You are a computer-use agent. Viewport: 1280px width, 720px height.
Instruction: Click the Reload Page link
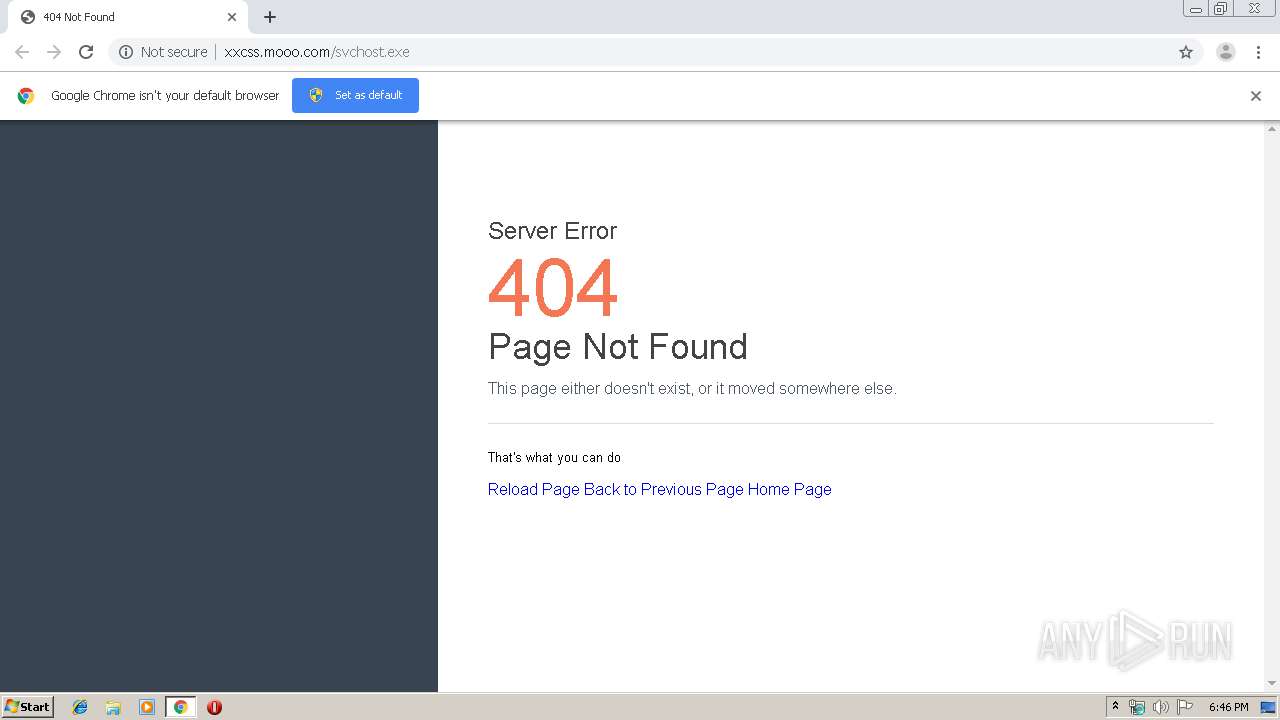(x=534, y=489)
